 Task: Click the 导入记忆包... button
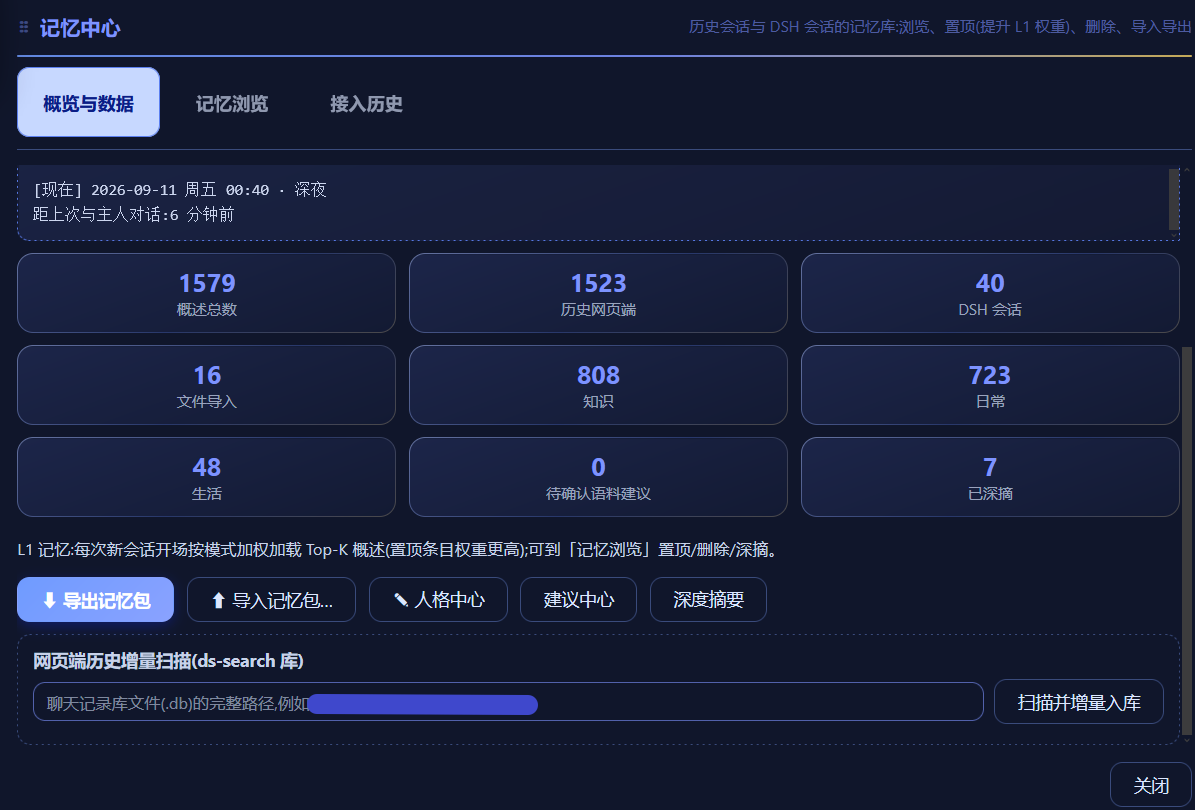271,600
